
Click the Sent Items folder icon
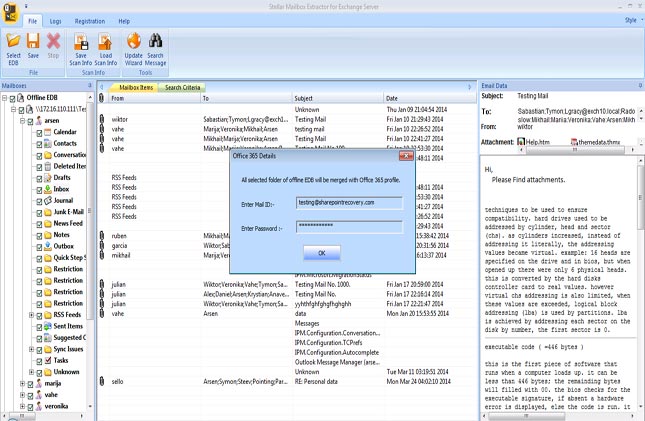(48, 326)
